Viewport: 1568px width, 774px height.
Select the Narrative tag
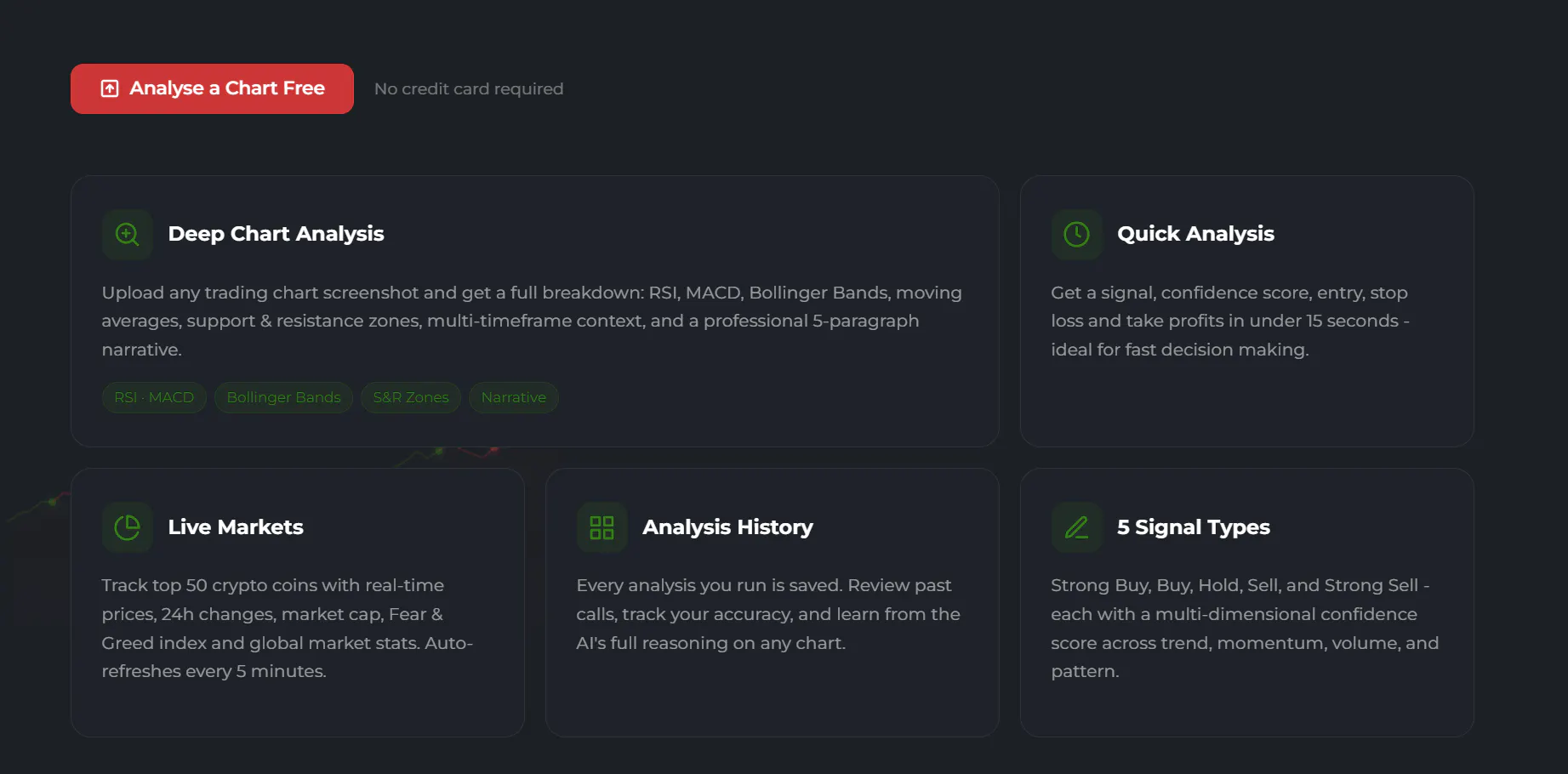514,397
